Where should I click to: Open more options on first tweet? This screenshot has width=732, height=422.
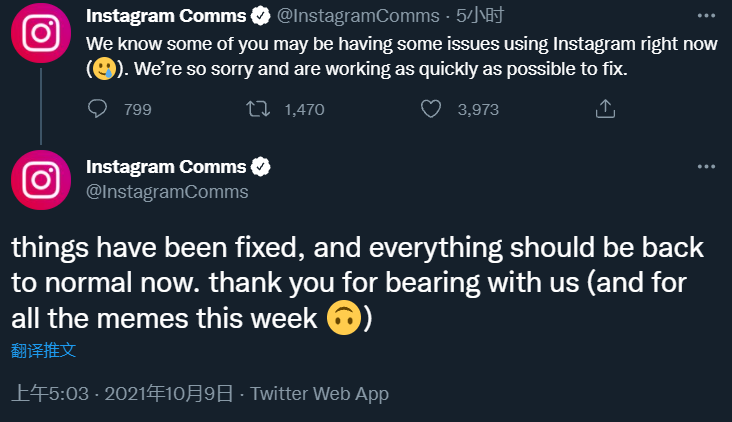click(x=705, y=16)
